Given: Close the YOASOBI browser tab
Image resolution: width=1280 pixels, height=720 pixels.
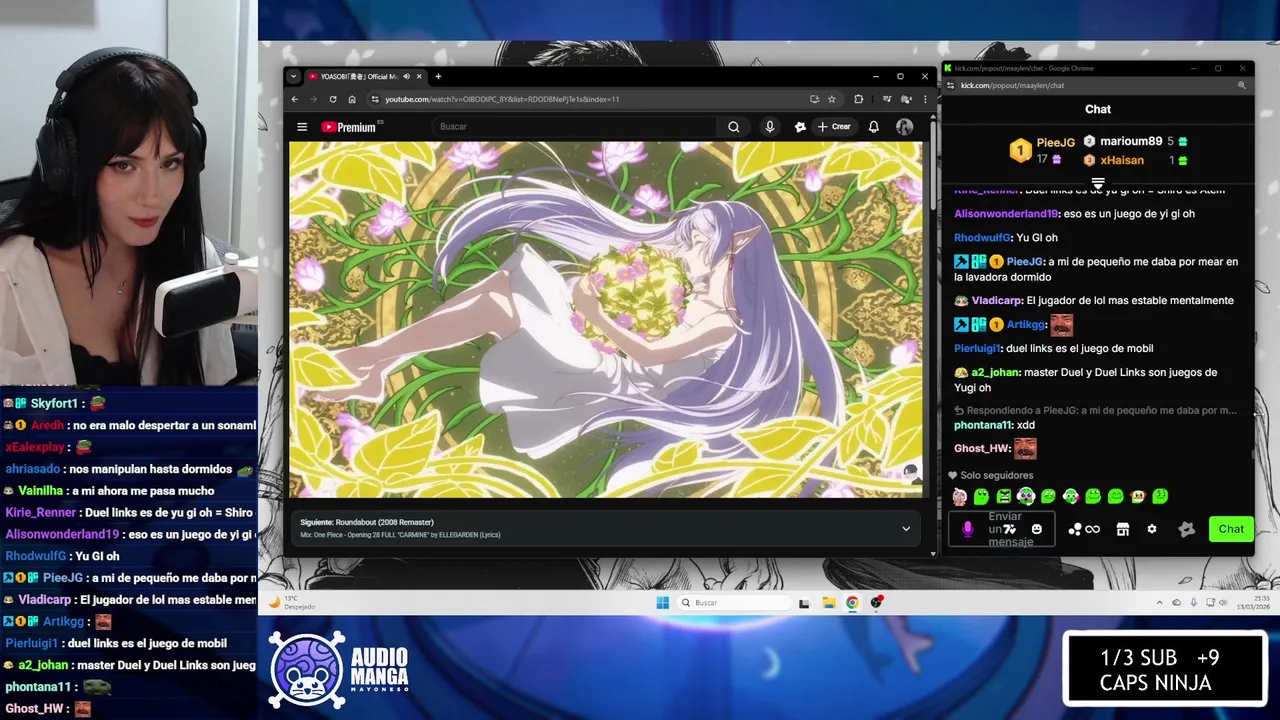Looking at the screenshot, I should (x=419, y=76).
